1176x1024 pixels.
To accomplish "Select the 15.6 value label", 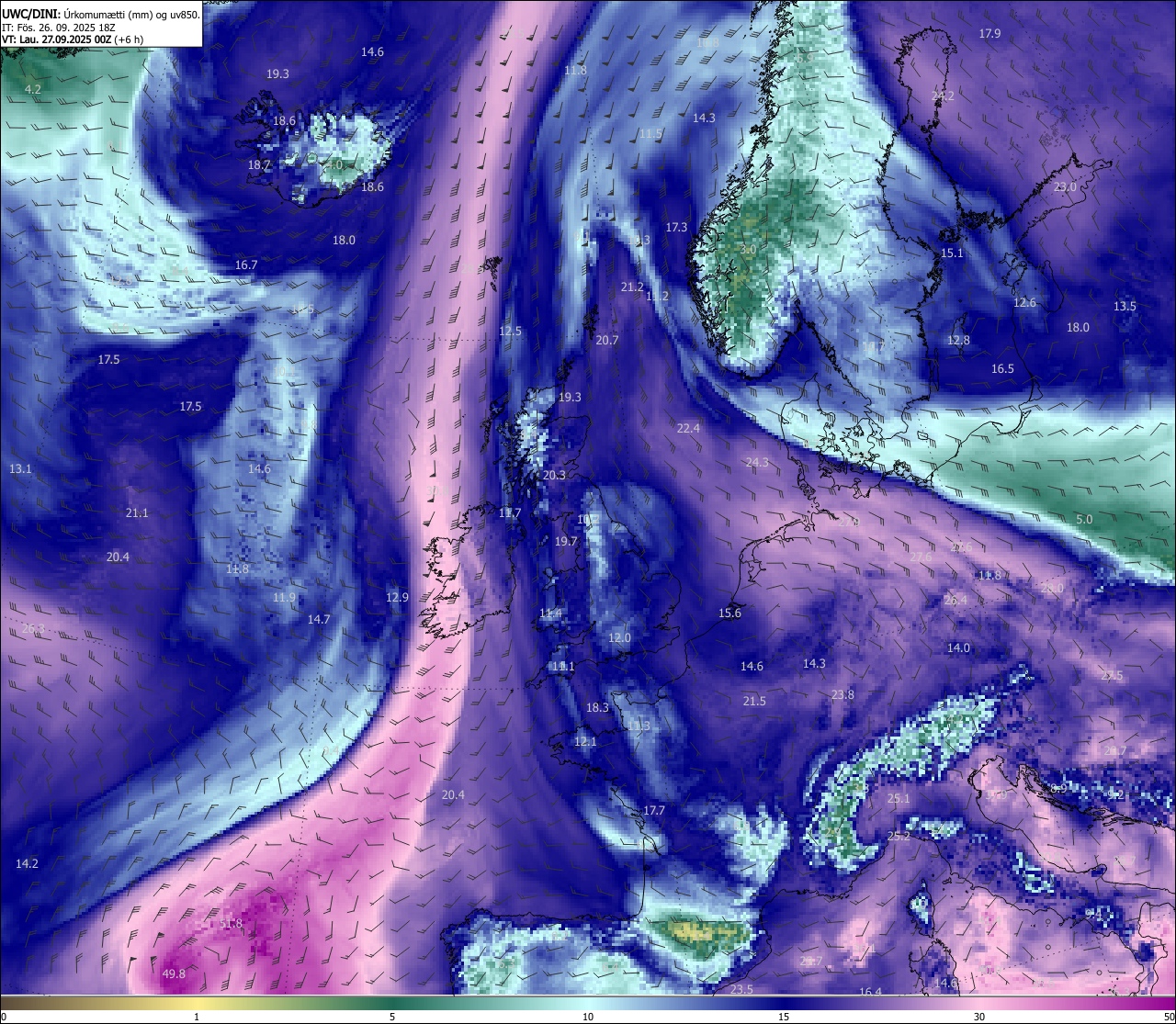I will point(729,613).
